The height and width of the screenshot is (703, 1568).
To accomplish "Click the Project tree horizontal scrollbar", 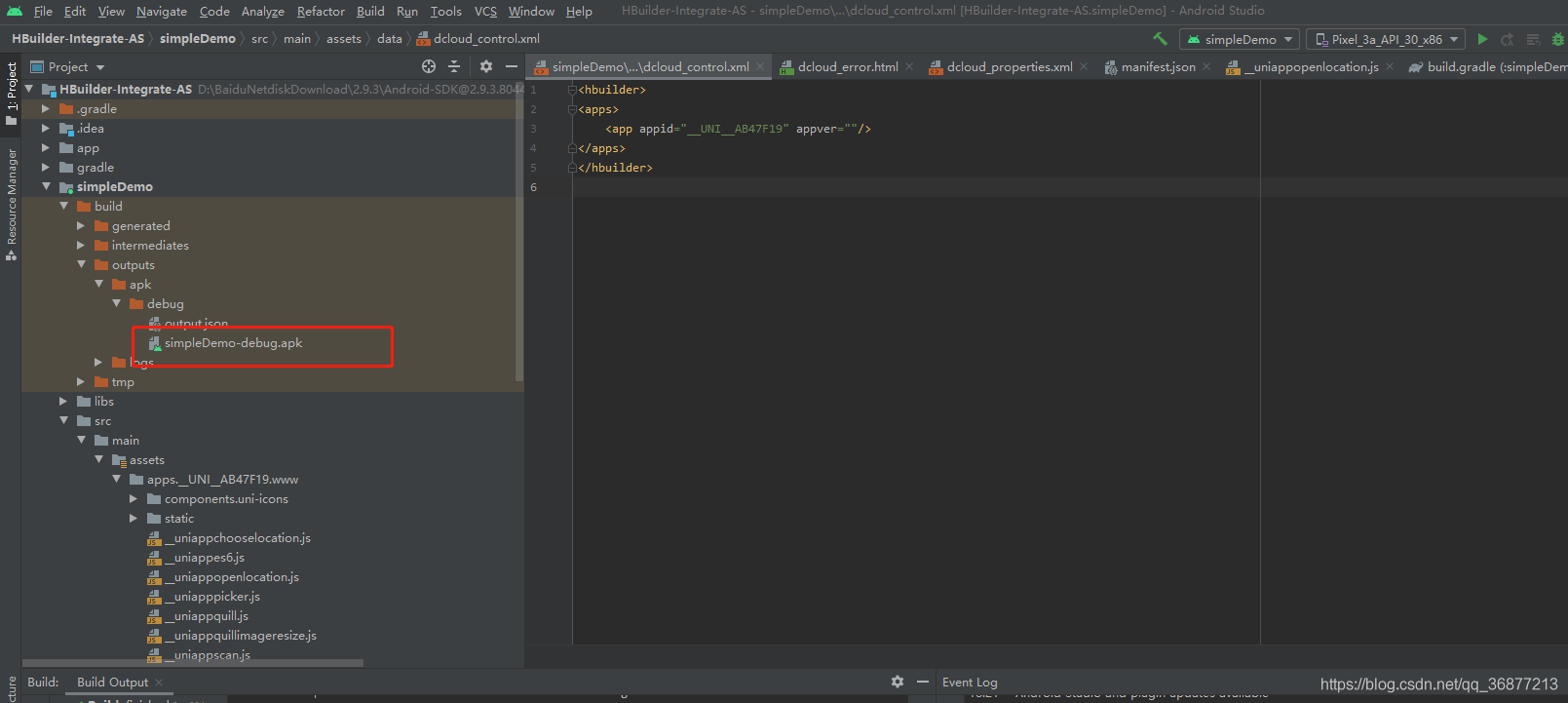I will pyautogui.click(x=193, y=663).
